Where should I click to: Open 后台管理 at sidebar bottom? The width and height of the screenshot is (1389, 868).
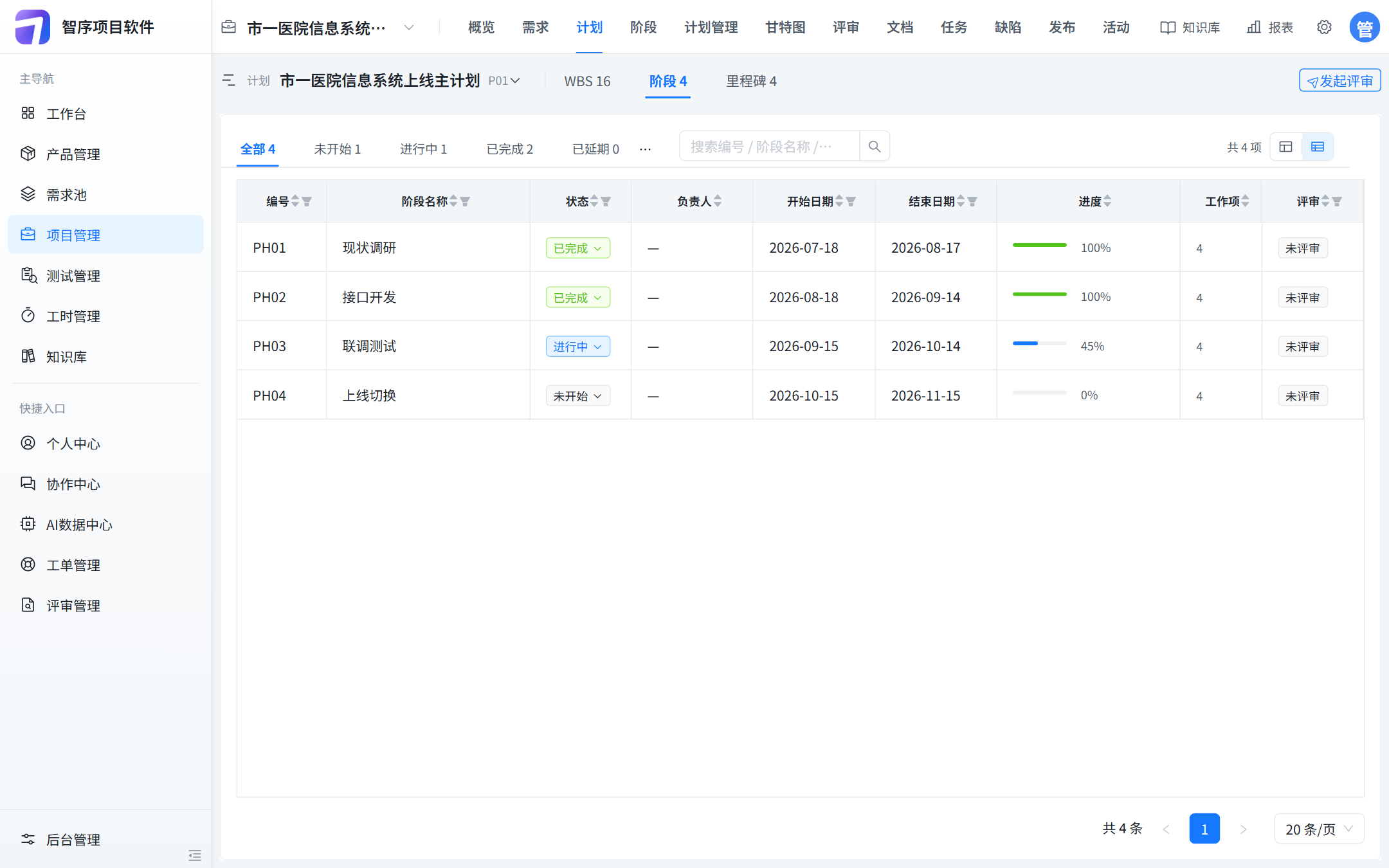(x=105, y=840)
